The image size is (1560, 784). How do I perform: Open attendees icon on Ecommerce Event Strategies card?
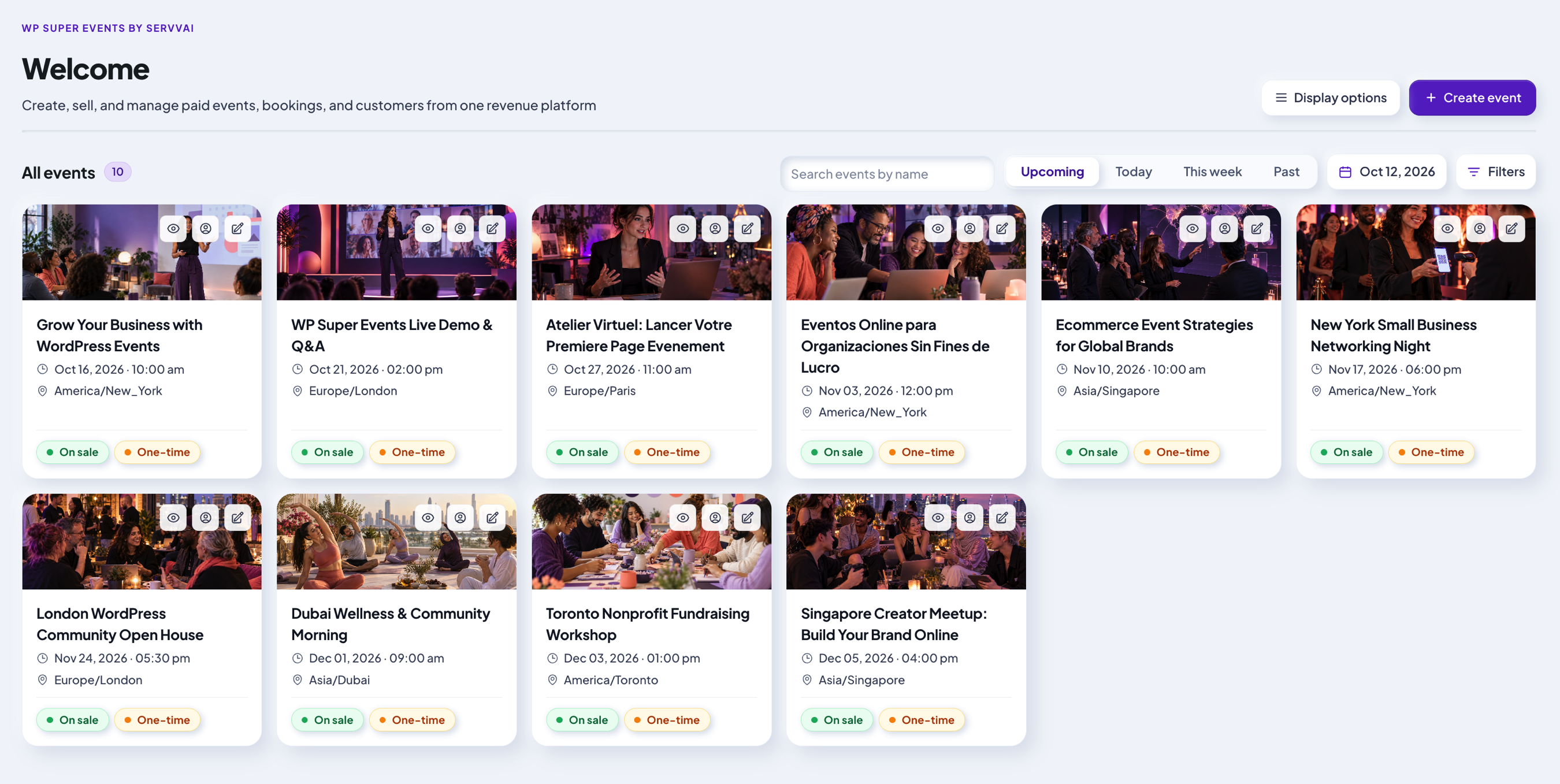[1225, 229]
